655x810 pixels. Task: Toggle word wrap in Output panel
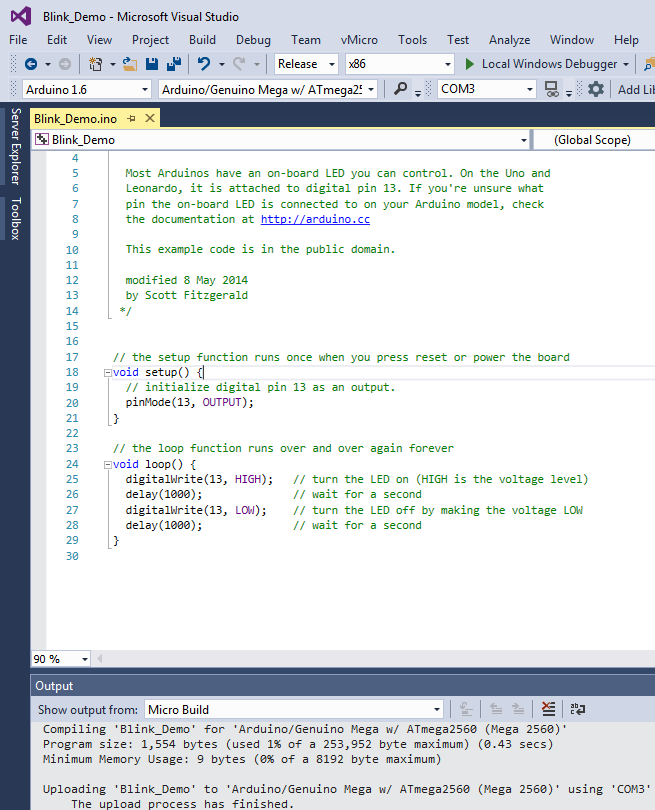click(x=577, y=709)
